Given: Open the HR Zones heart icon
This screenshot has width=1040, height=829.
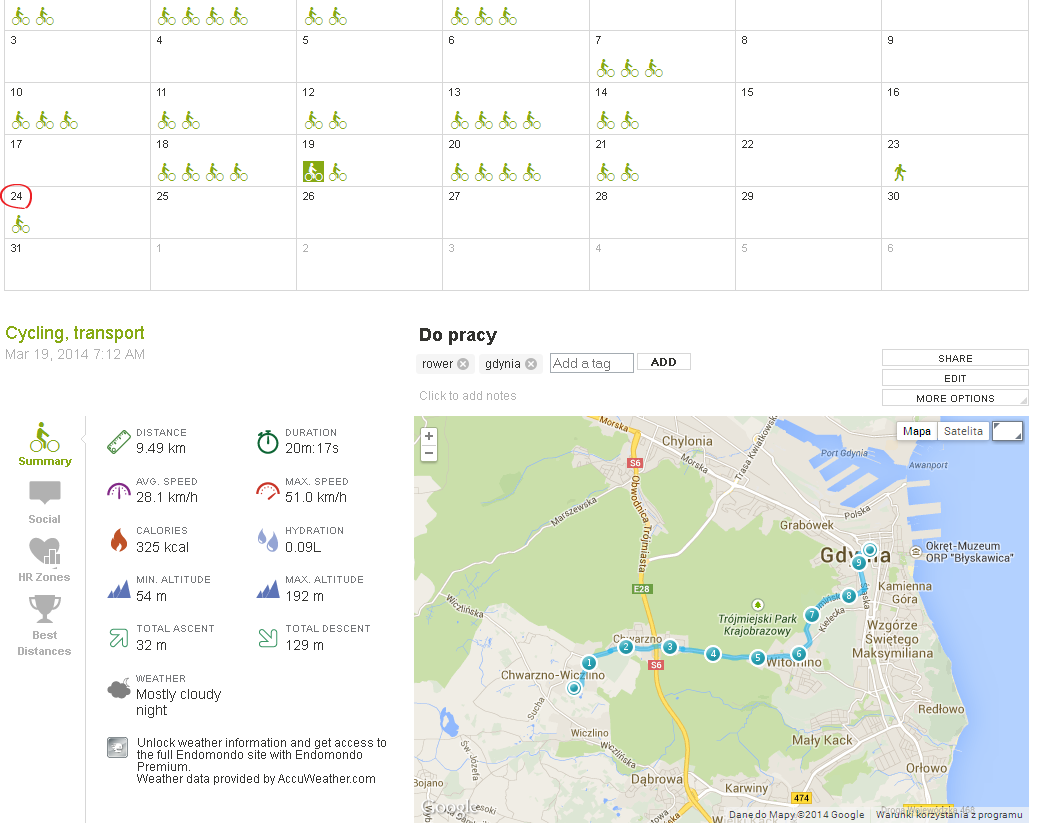Looking at the screenshot, I should click(x=45, y=551).
